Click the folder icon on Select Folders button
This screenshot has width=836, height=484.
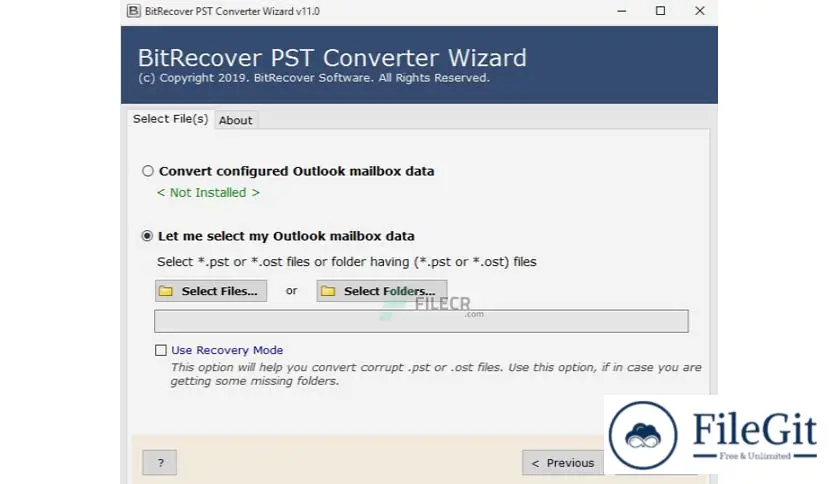click(x=328, y=291)
